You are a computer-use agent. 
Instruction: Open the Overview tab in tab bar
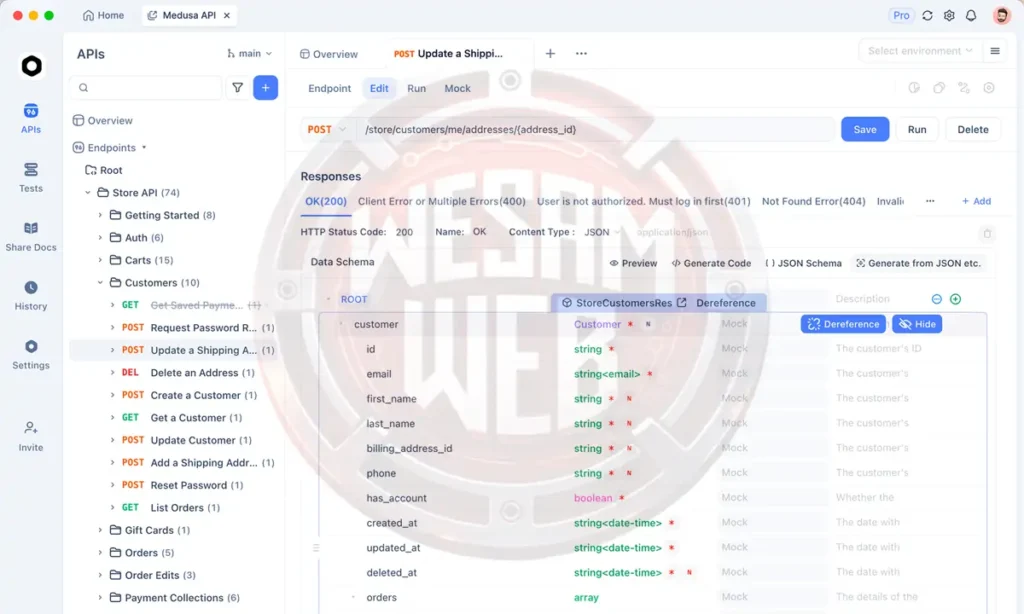(x=329, y=54)
